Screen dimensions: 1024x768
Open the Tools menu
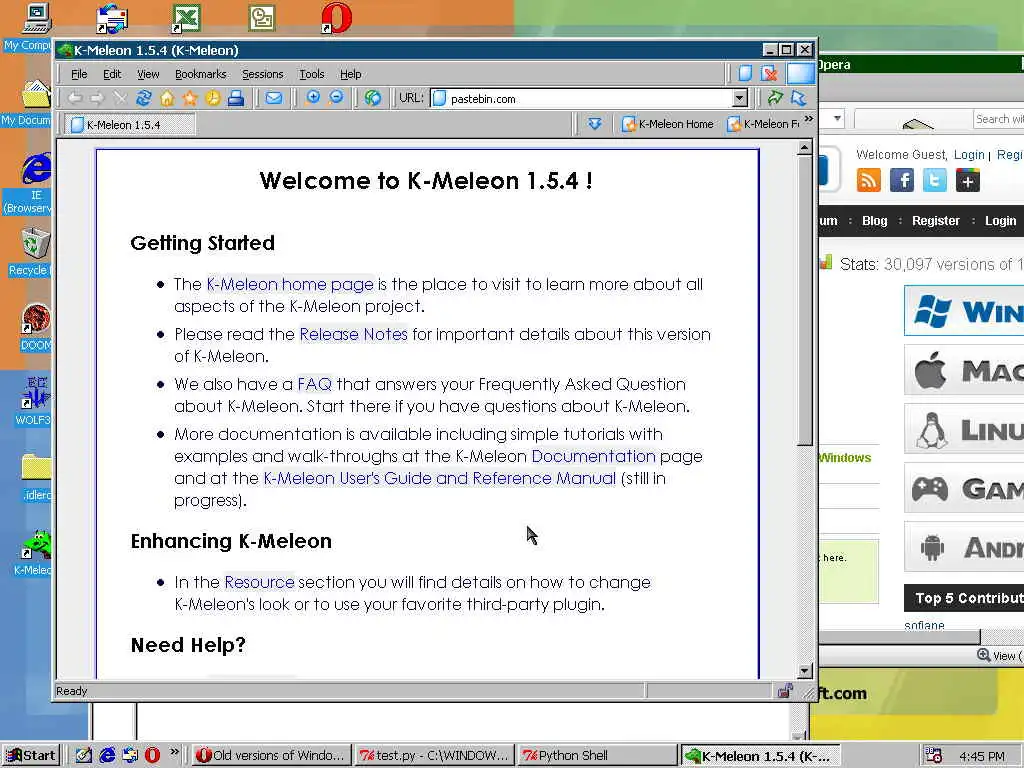coord(312,74)
